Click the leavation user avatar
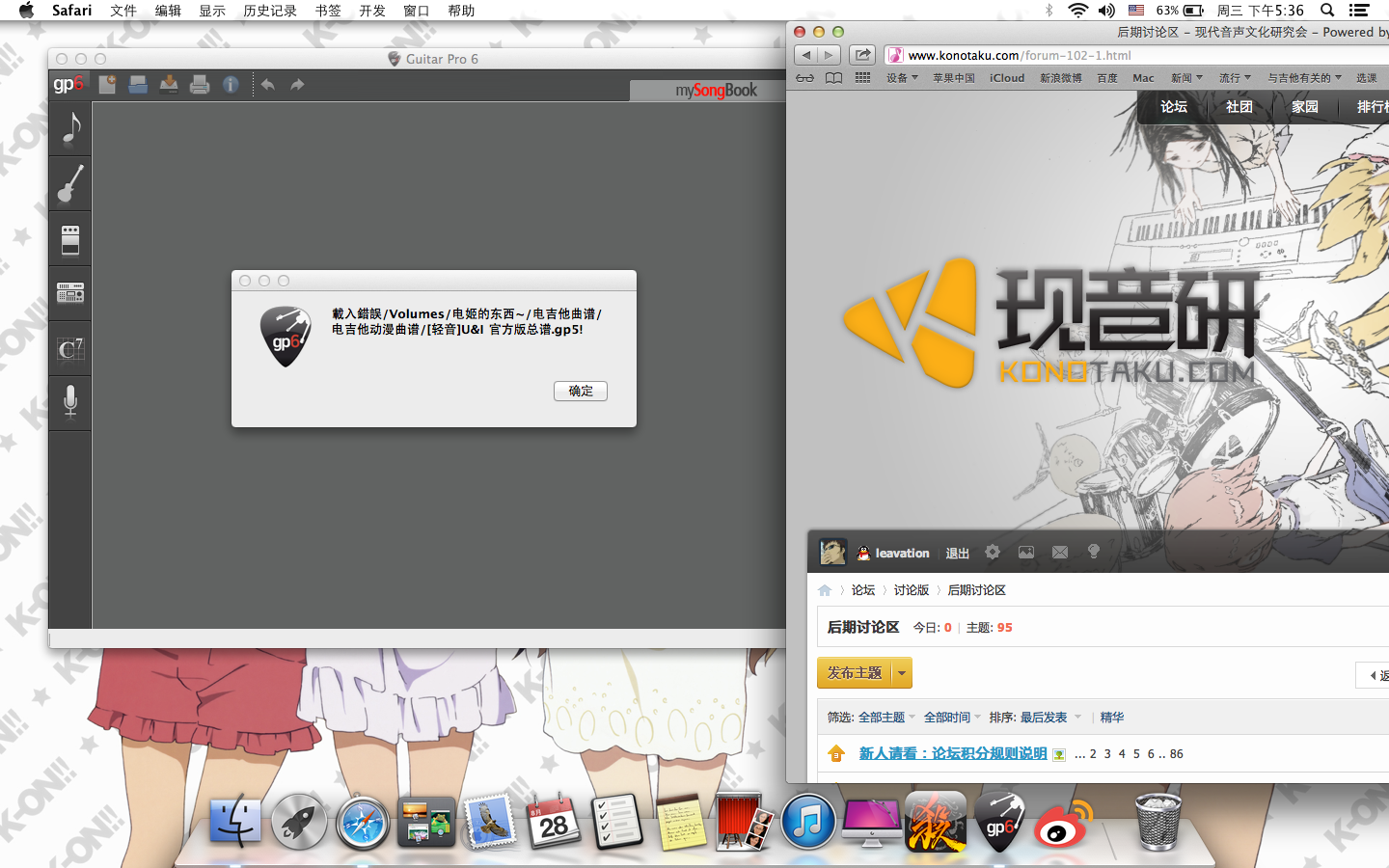This screenshot has width=1389, height=868. point(832,552)
